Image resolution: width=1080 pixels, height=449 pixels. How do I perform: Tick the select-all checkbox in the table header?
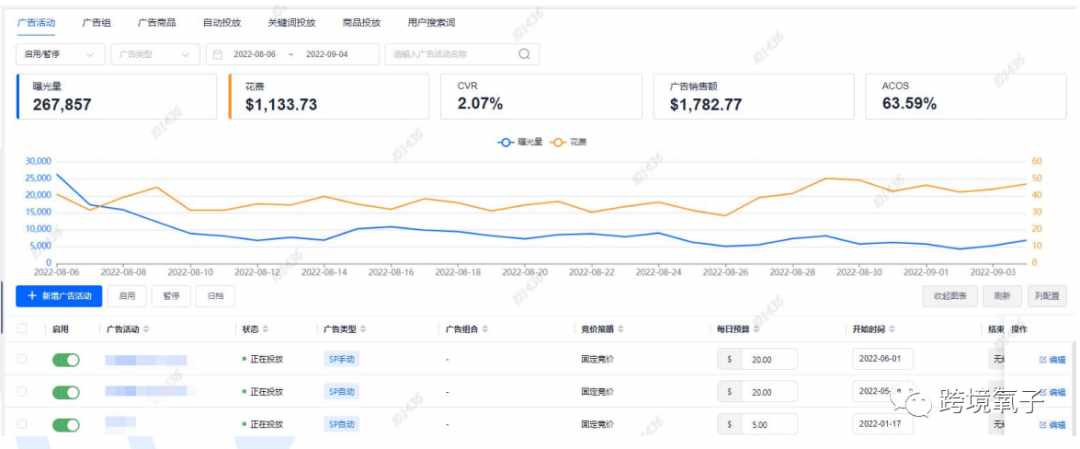22,328
